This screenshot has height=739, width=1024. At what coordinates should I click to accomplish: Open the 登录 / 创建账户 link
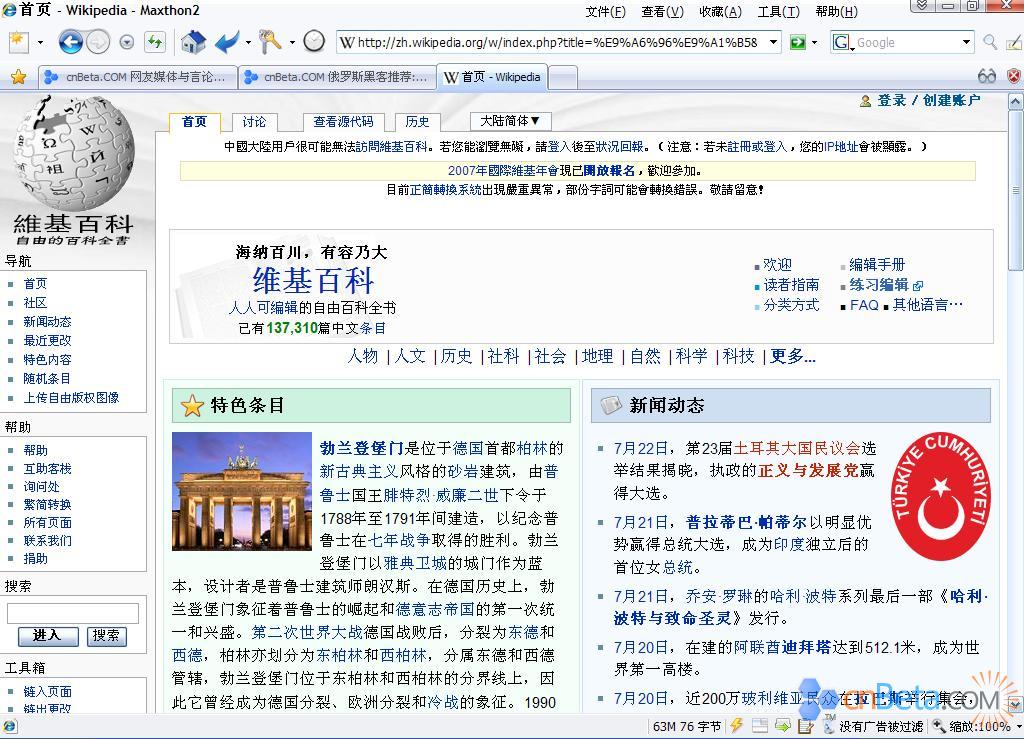(x=928, y=100)
